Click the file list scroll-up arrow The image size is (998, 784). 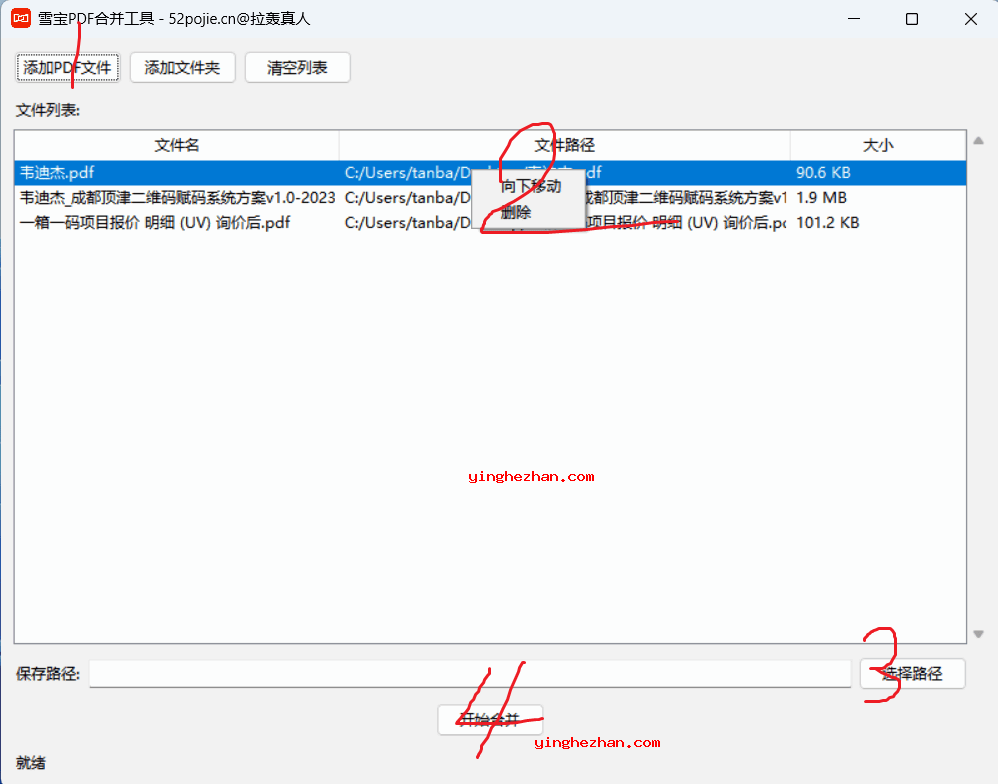click(978, 142)
